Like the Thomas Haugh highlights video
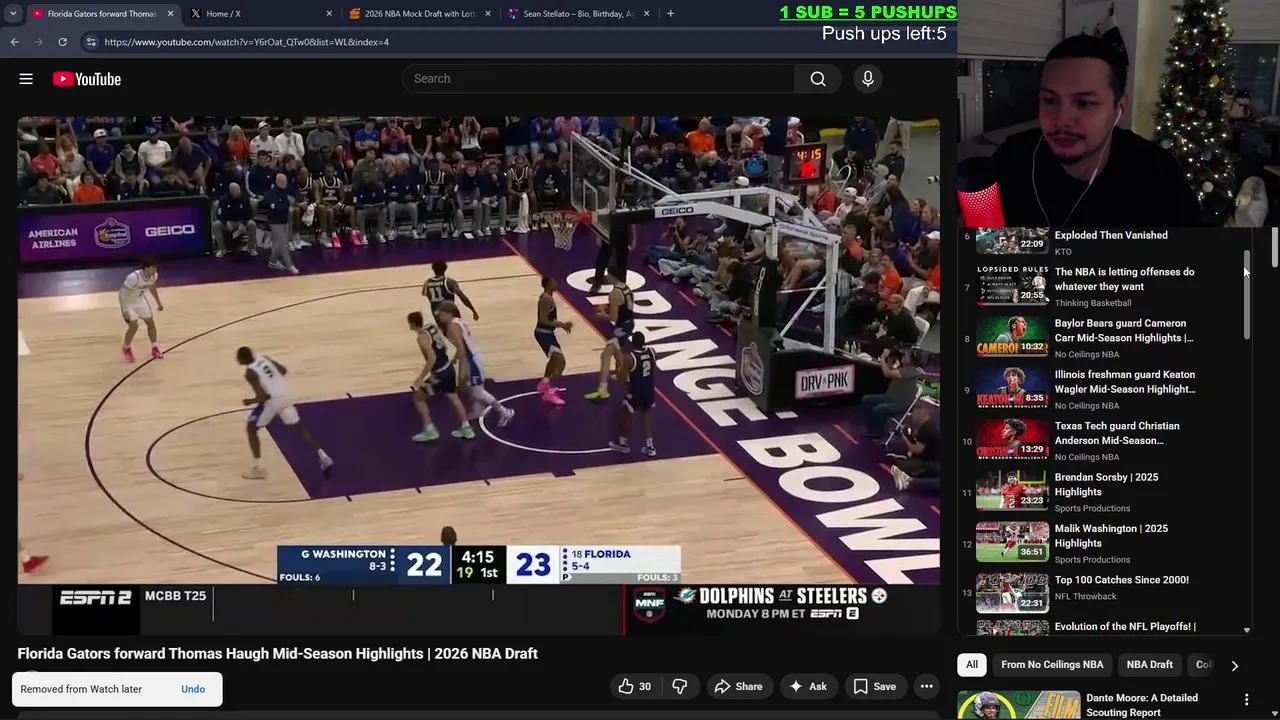 (x=634, y=686)
